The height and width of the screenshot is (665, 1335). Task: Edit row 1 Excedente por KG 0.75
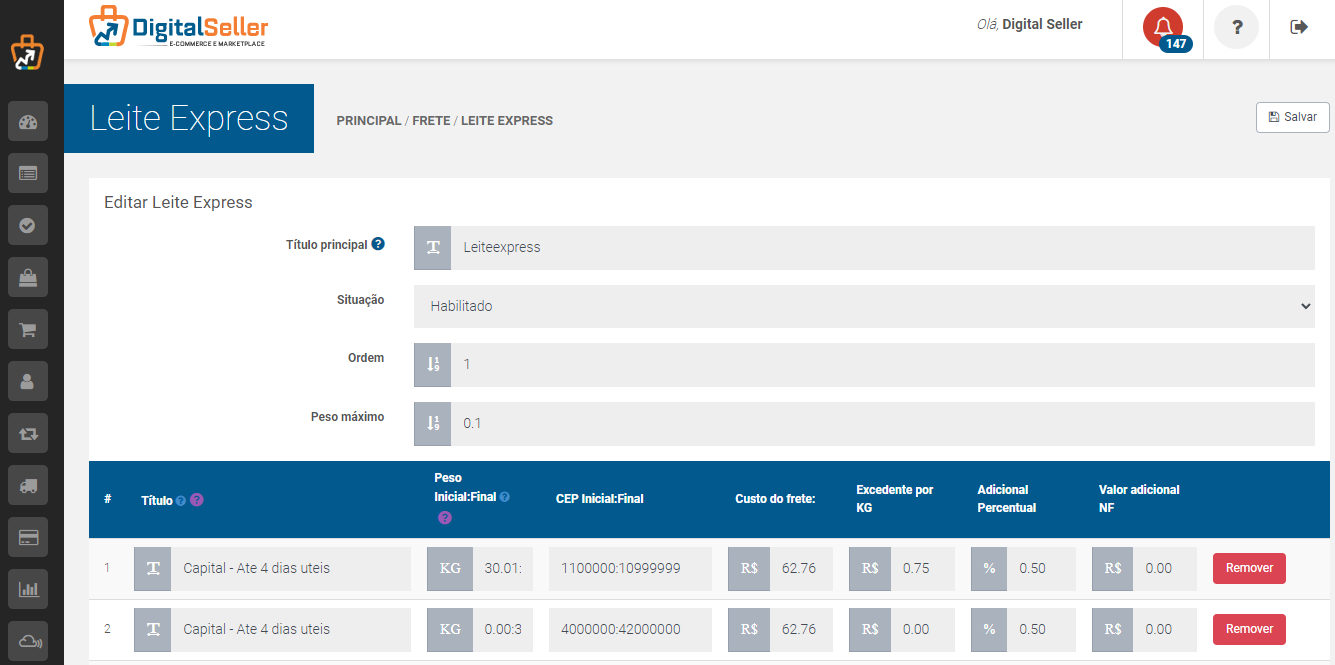coord(922,569)
